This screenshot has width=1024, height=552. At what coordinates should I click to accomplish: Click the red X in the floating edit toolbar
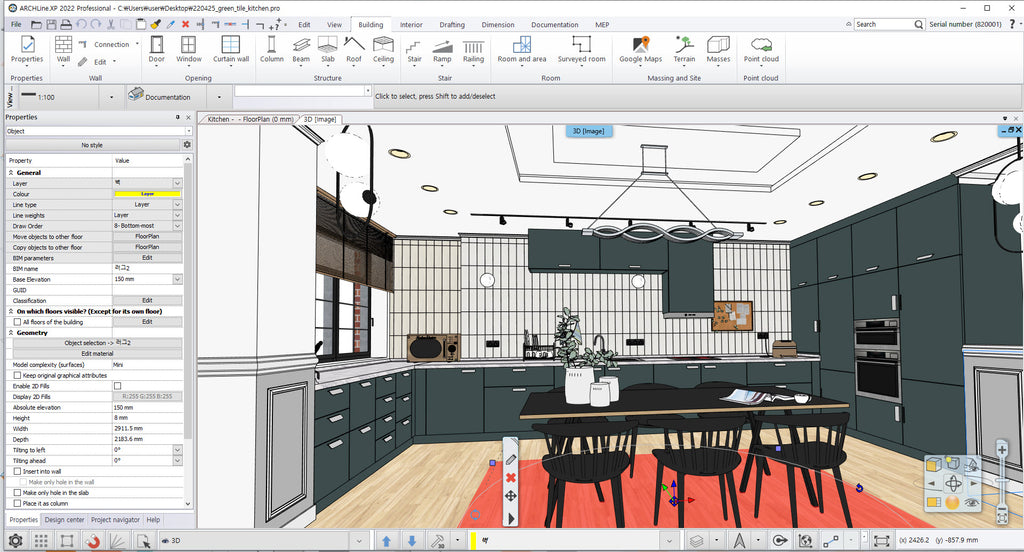511,478
